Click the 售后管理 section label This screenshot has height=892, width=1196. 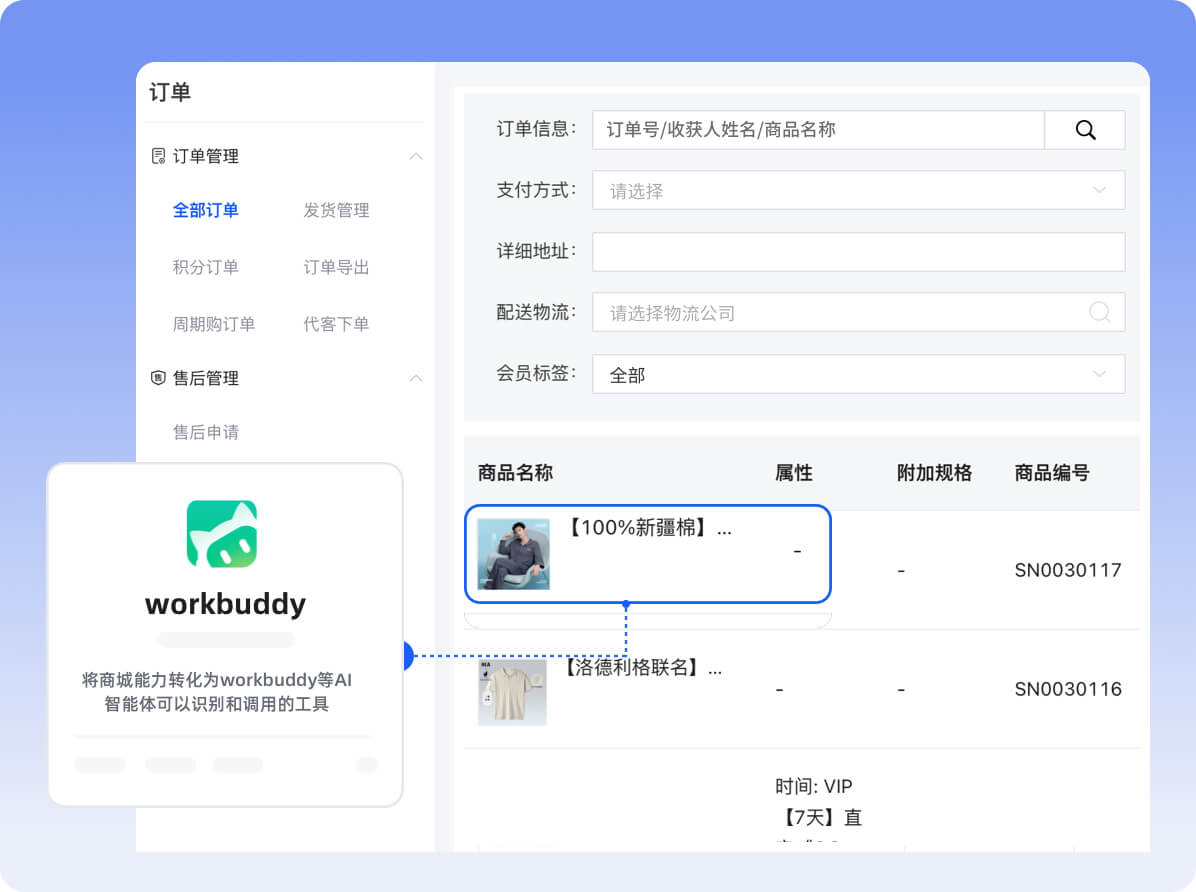[205, 378]
